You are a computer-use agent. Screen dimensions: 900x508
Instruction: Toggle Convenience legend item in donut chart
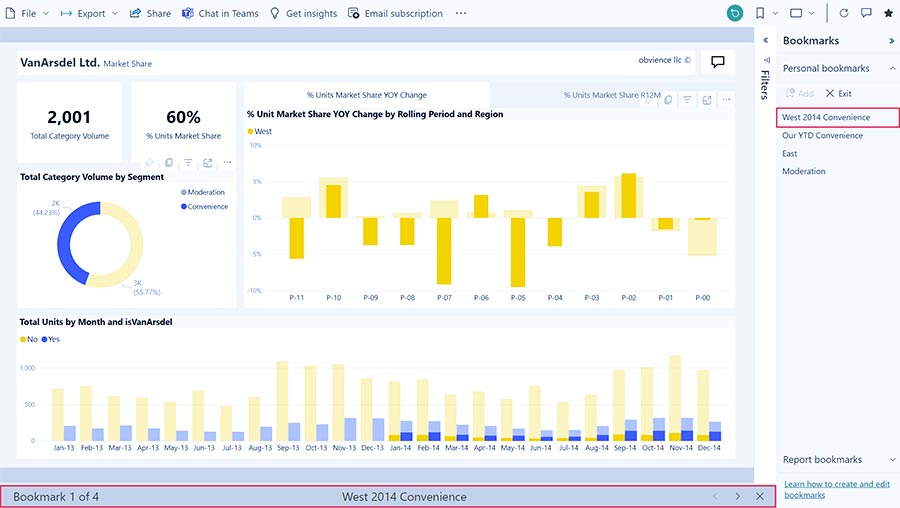(x=204, y=207)
